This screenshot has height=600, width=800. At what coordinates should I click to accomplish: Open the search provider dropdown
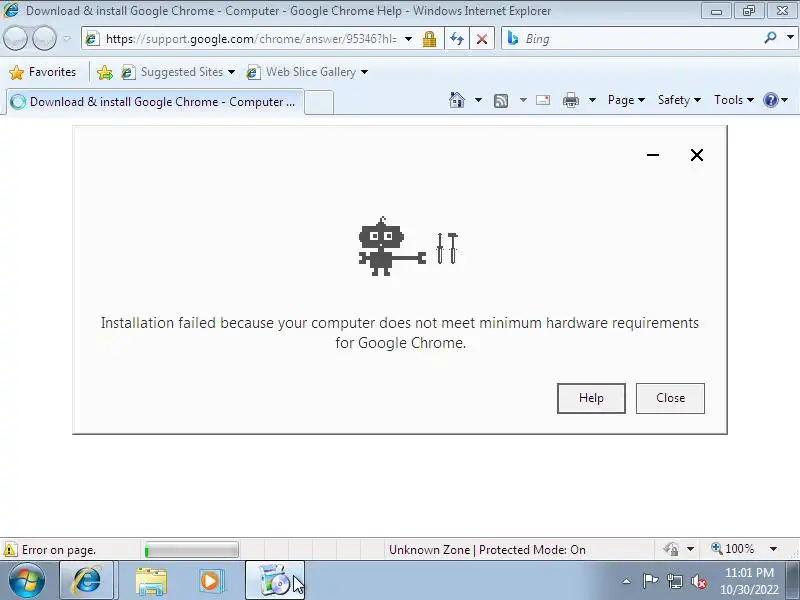790,38
